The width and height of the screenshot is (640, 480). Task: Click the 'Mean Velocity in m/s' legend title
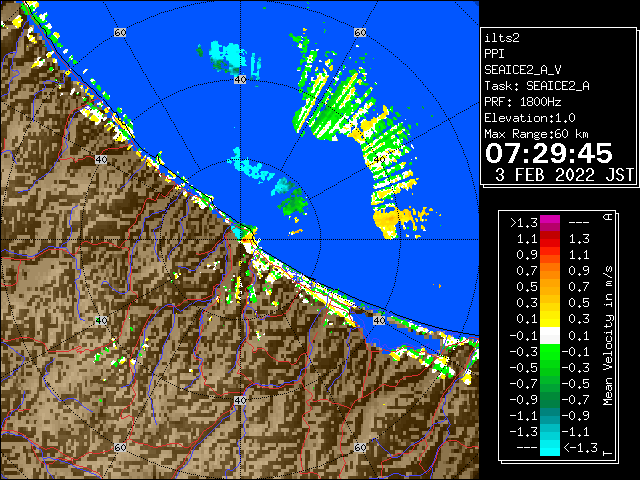(608, 336)
